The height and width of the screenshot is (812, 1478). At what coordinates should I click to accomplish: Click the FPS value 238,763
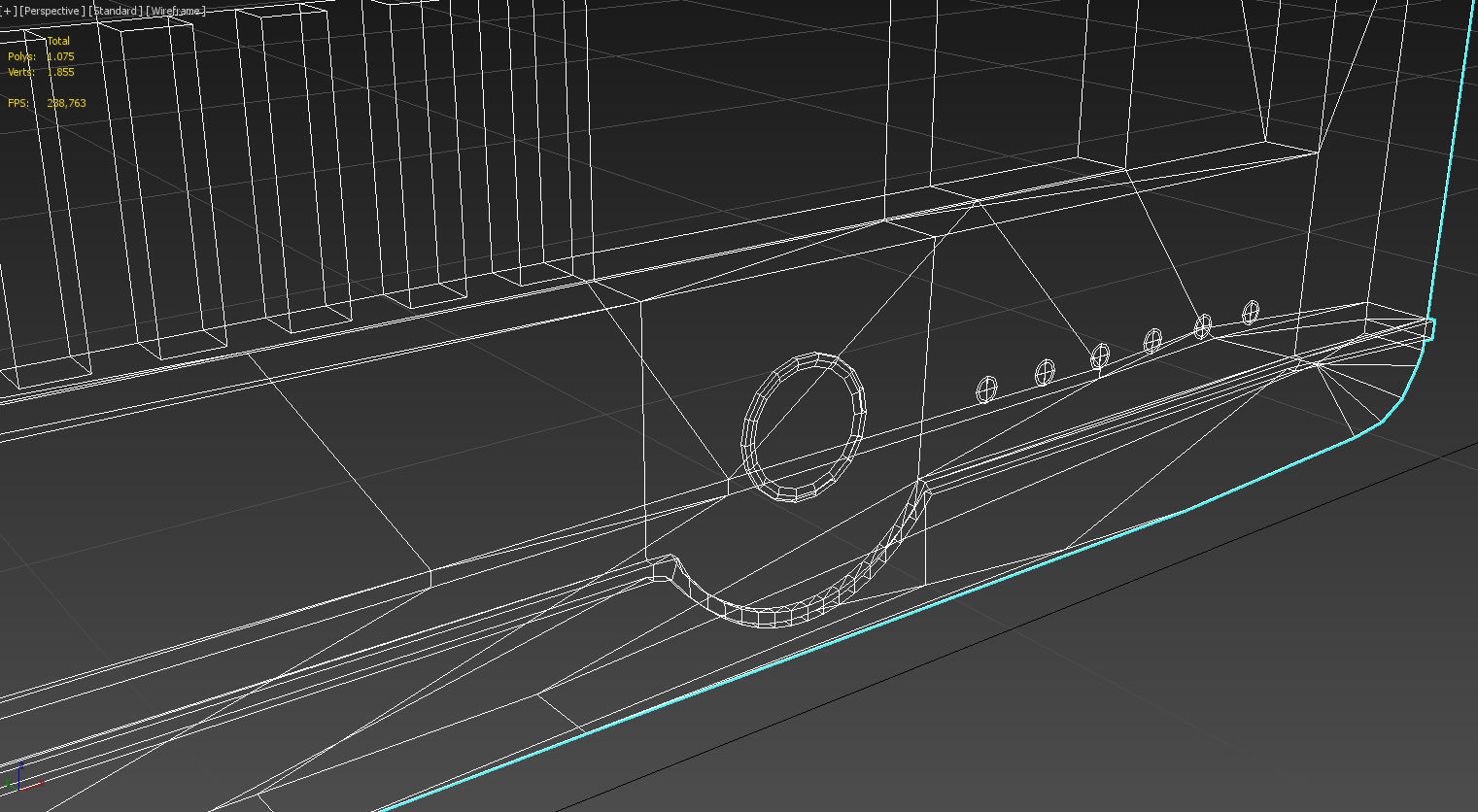(66, 103)
